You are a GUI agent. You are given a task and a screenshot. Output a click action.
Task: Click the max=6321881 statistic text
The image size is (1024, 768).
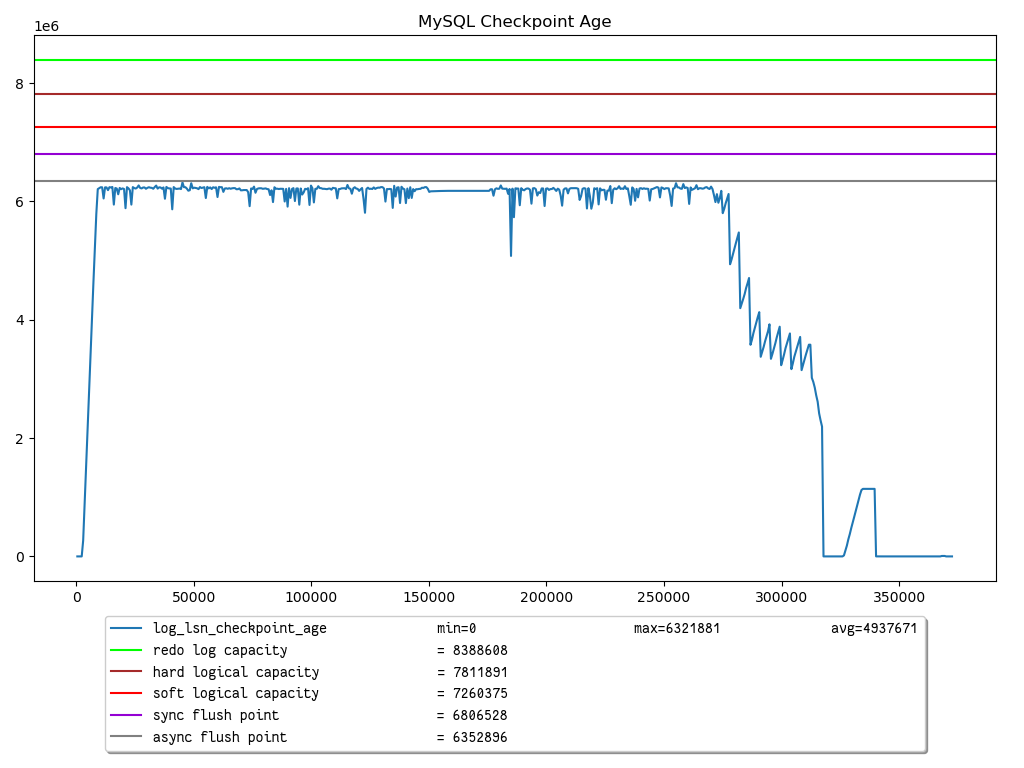pyautogui.click(x=676, y=628)
